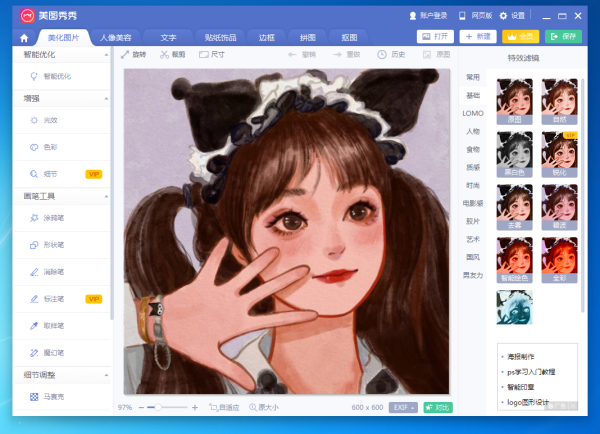Select the 美化图片 tab
Screen dimensions: 600x434
pos(64,38)
